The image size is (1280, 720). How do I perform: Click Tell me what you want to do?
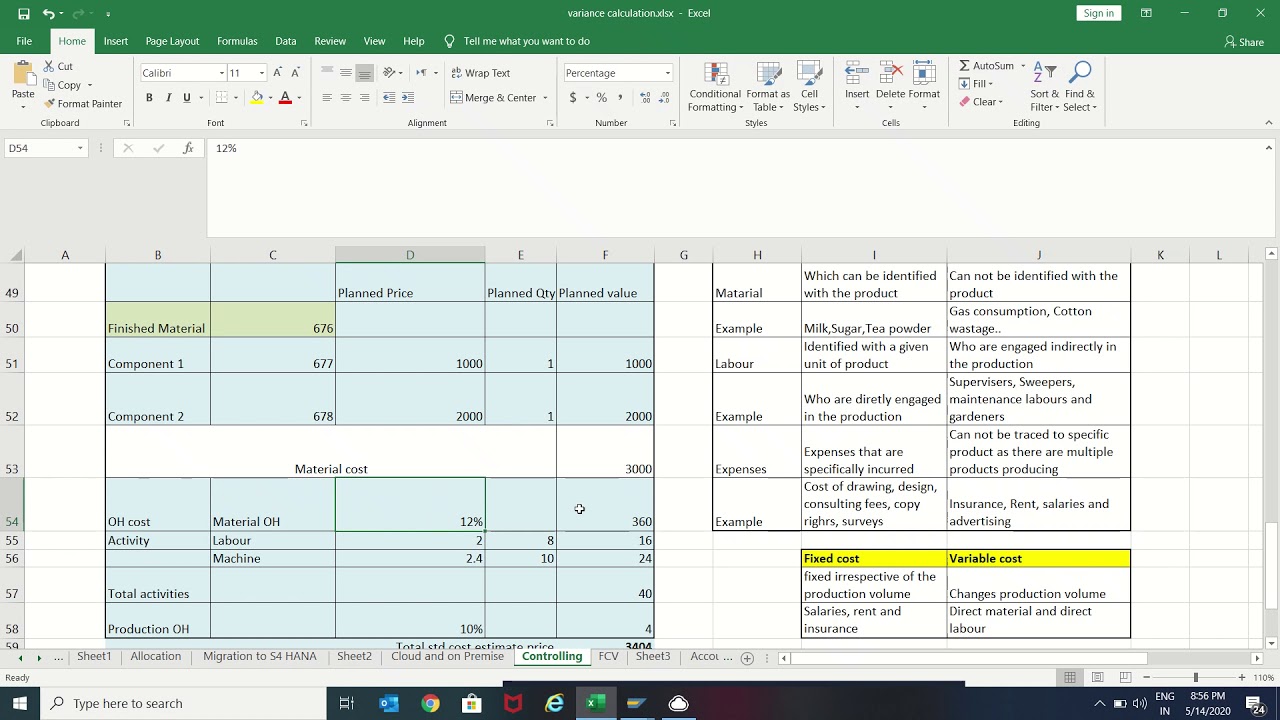tap(526, 41)
